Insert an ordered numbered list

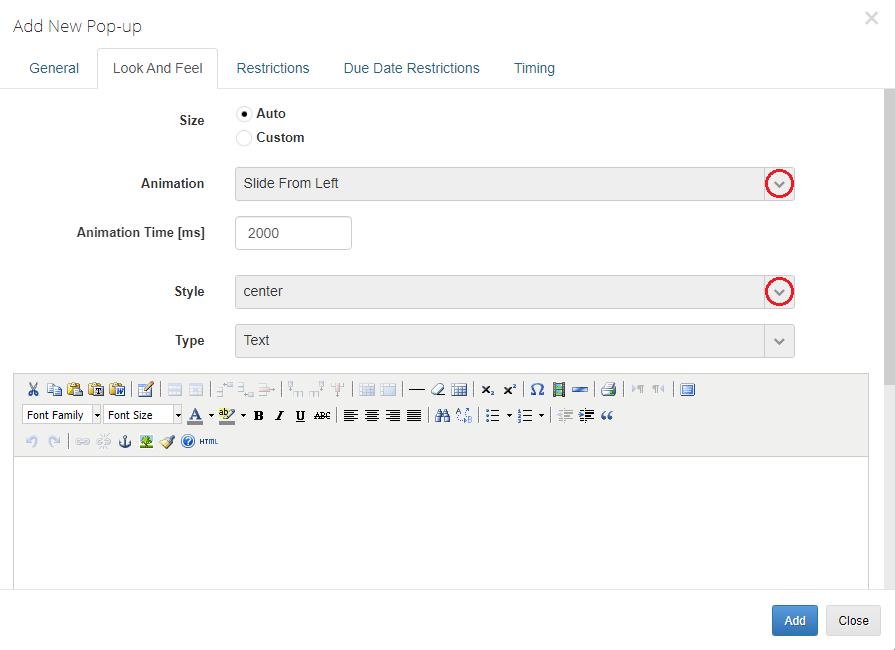click(525, 415)
